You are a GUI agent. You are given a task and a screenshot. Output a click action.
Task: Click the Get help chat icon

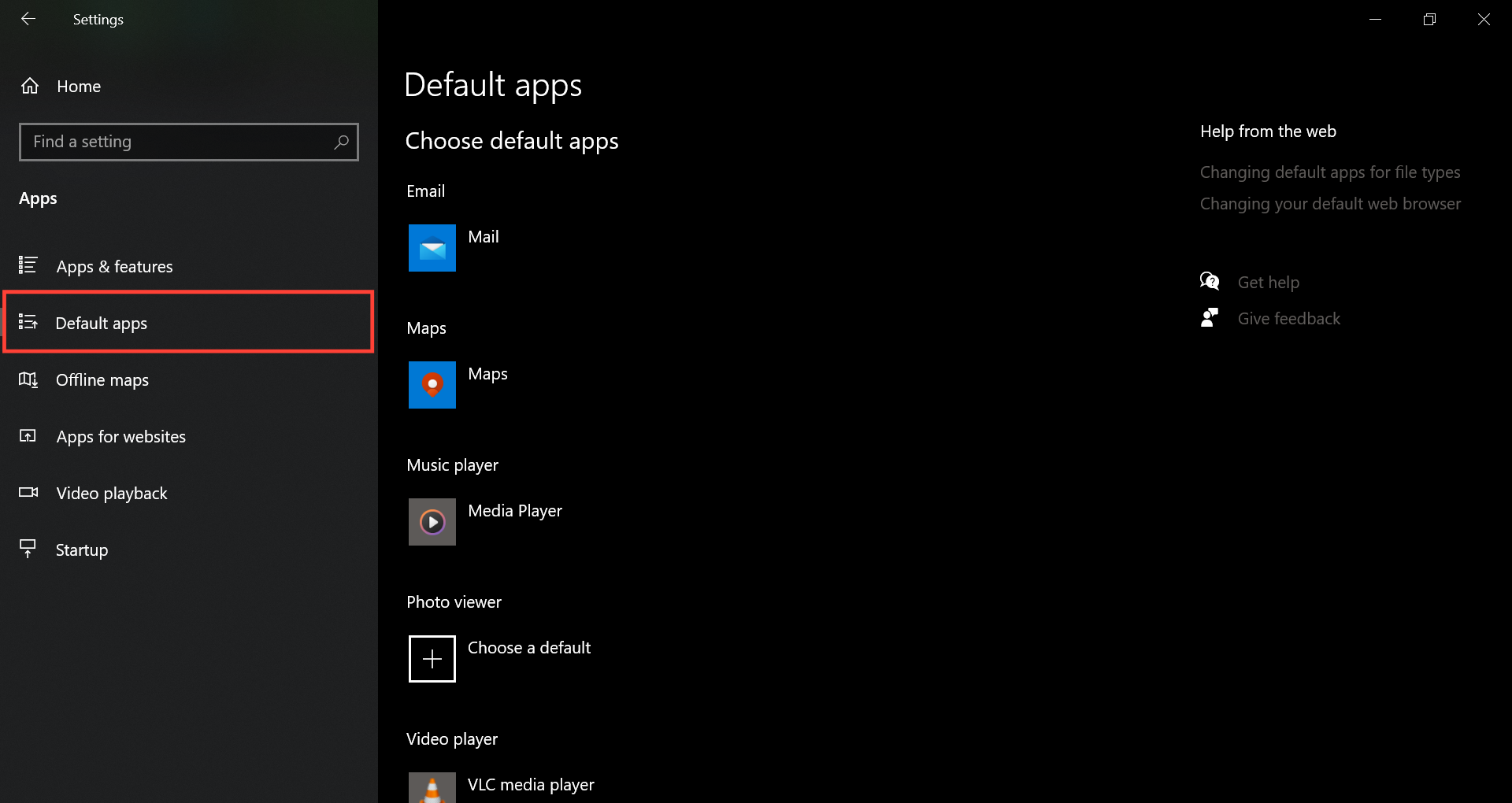[x=1210, y=281]
